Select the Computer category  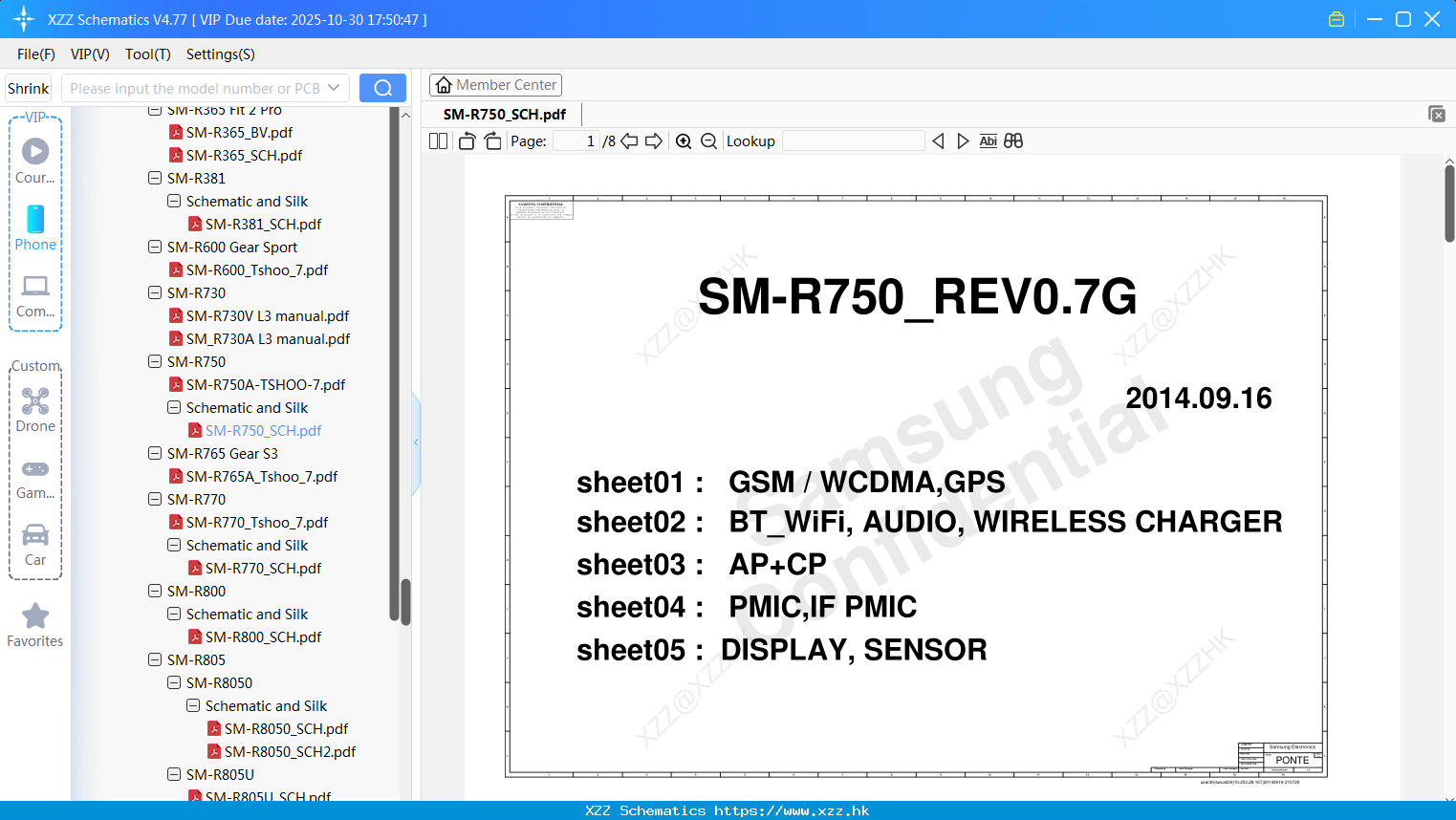35,296
